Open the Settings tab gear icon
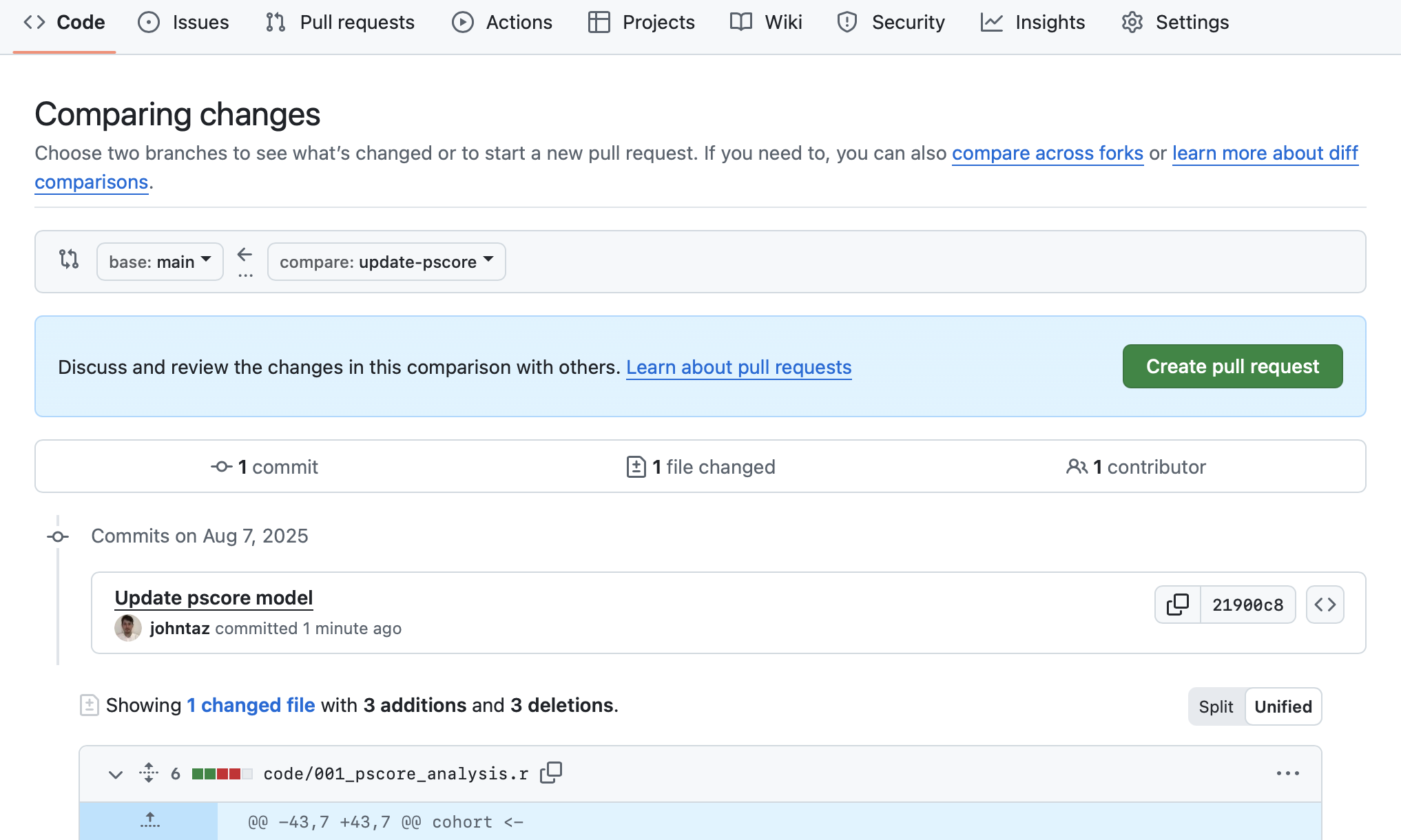 coord(1132,22)
